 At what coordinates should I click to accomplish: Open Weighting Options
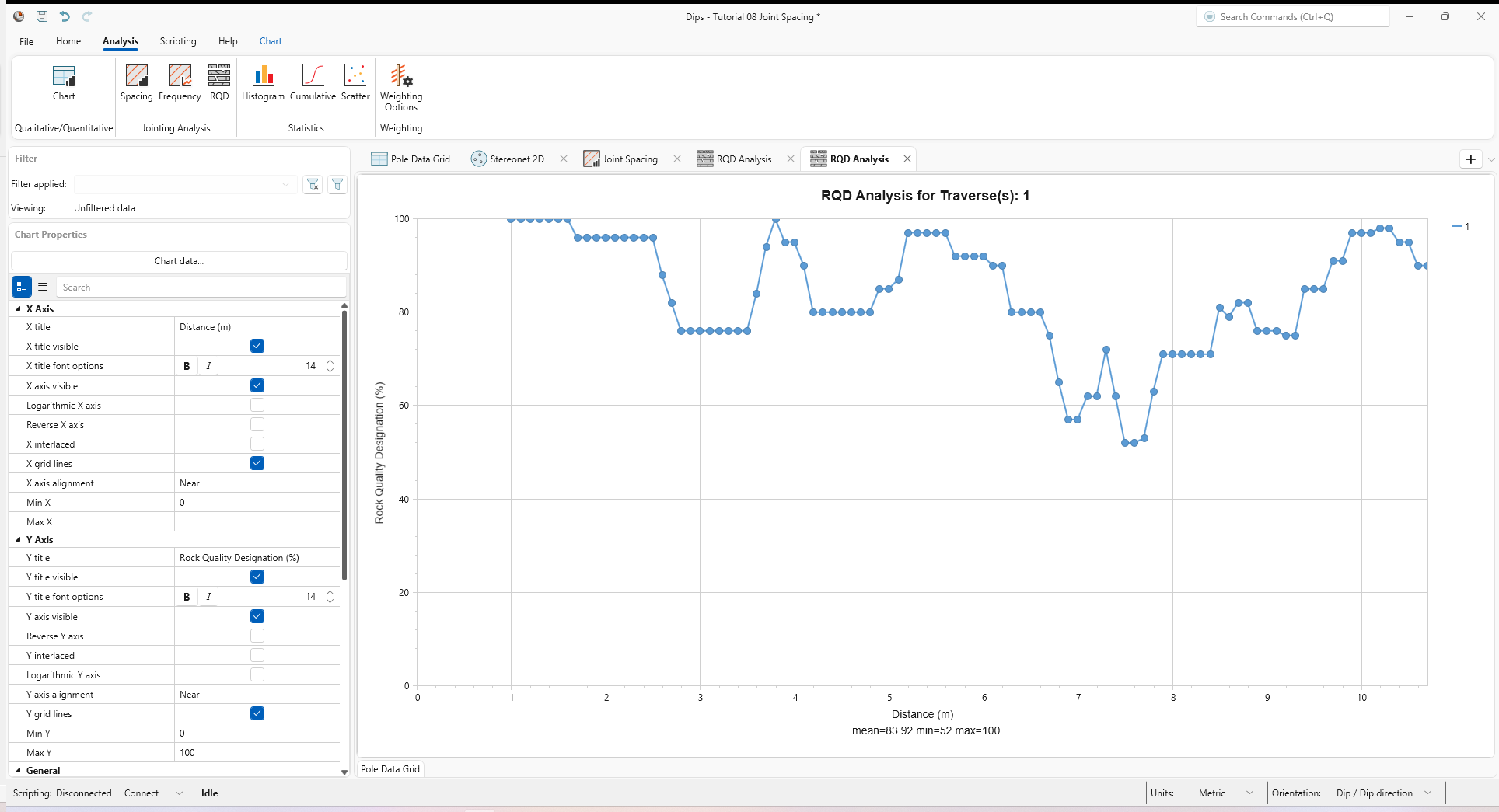click(400, 87)
